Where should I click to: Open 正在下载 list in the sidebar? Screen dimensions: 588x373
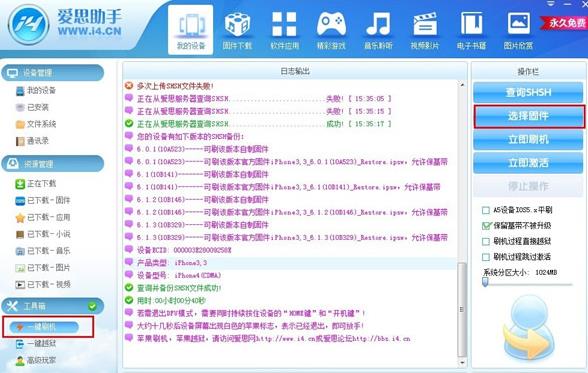(36, 183)
